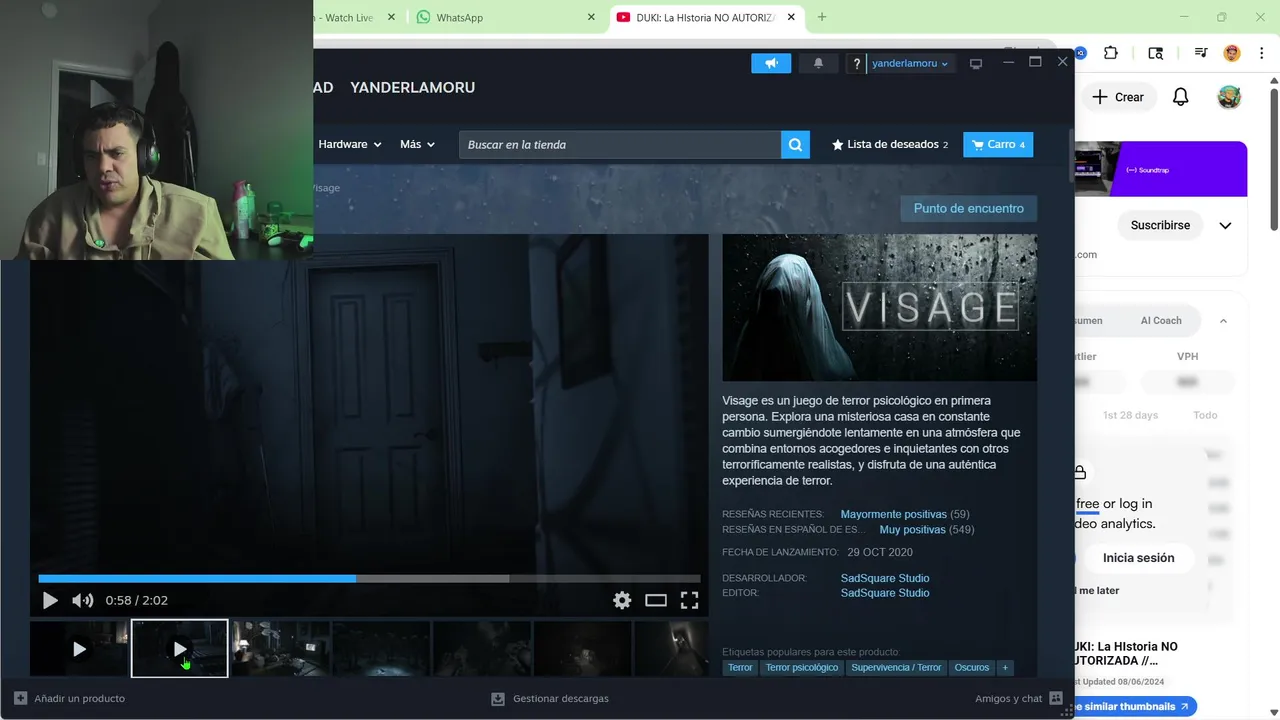Screen dimensions: 1280x720
Task: Open SadSquare Studio developer link
Action: click(x=885, y=578)
